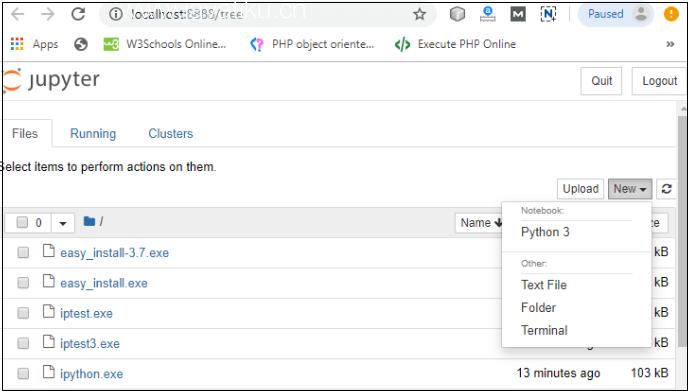Viewport: 688px width, 391px height.
Task: Go back with the browser back arrow
Action: click(x=17, y=14)
